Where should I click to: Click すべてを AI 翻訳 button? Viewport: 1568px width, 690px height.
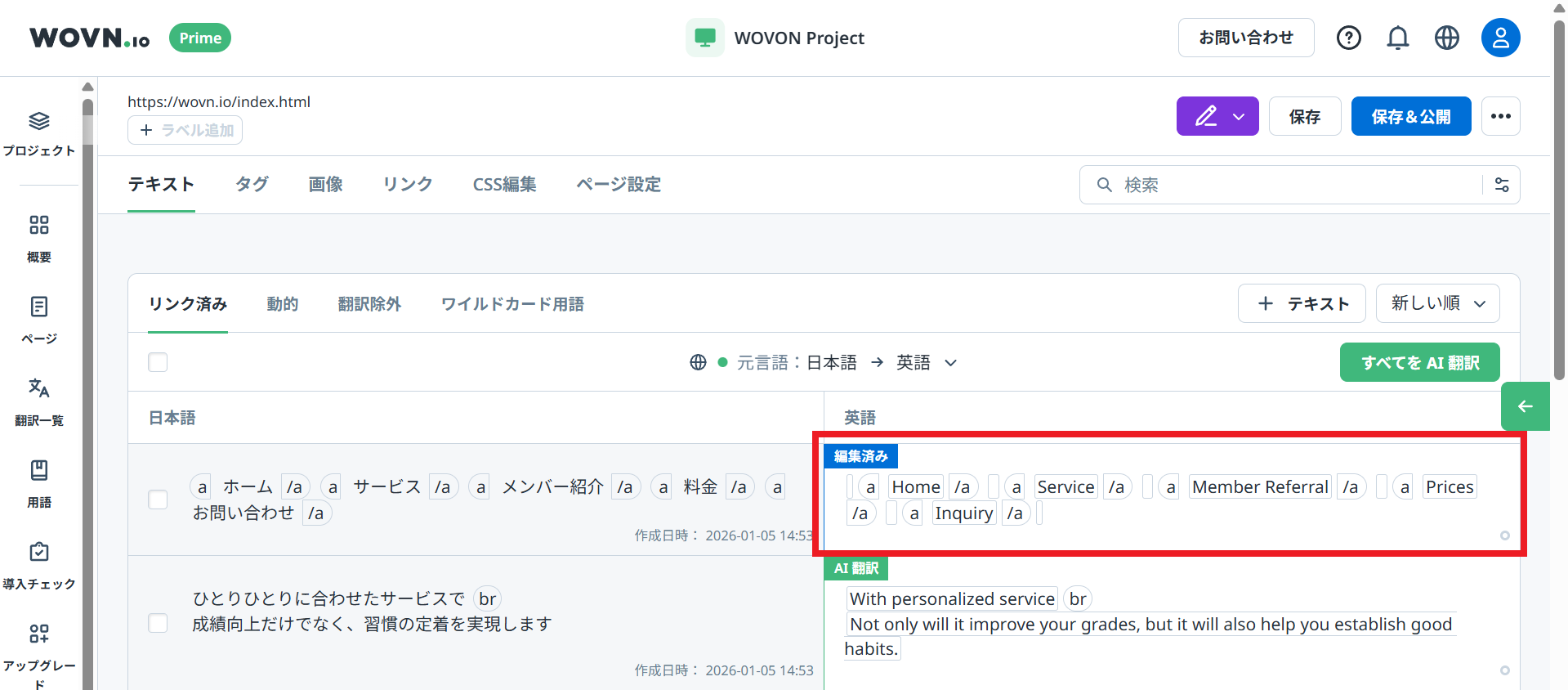click(x=1419, y=362)
